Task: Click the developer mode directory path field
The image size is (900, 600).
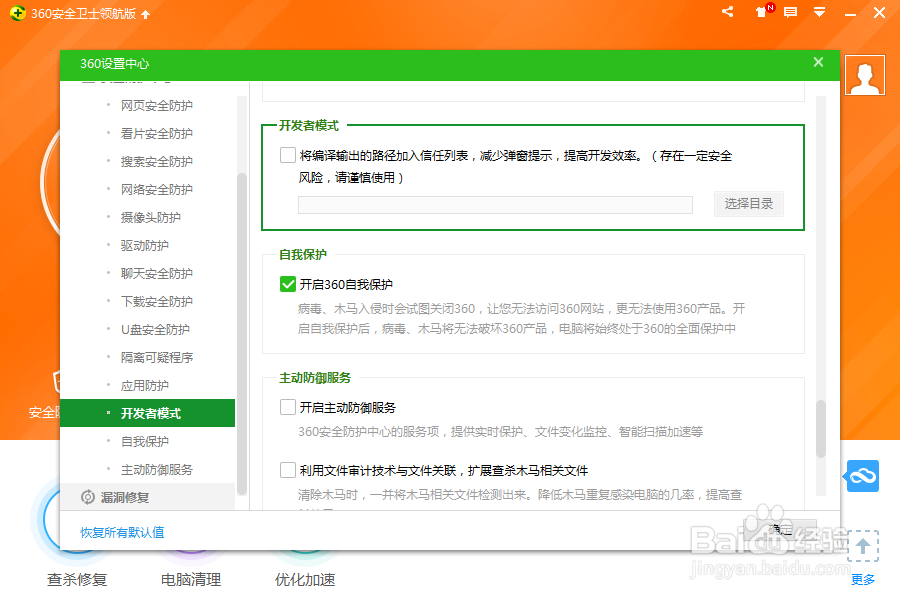Action: (495, 205)
